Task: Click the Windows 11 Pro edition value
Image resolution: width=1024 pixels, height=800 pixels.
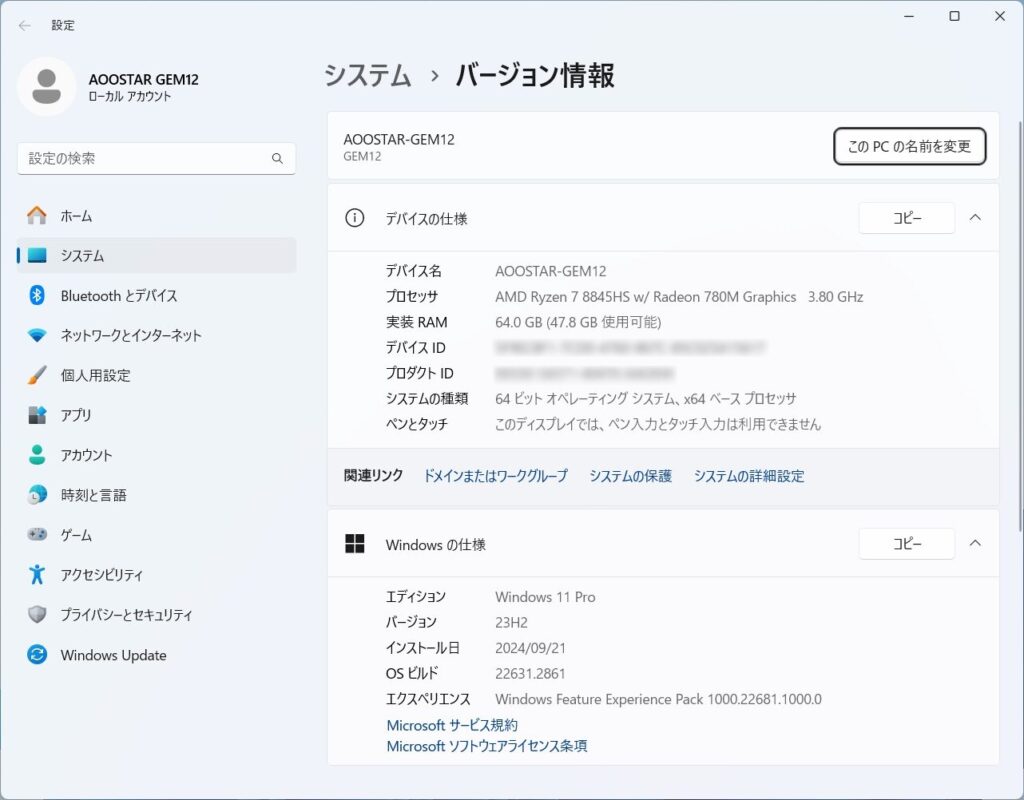Action: click(545, 597)
